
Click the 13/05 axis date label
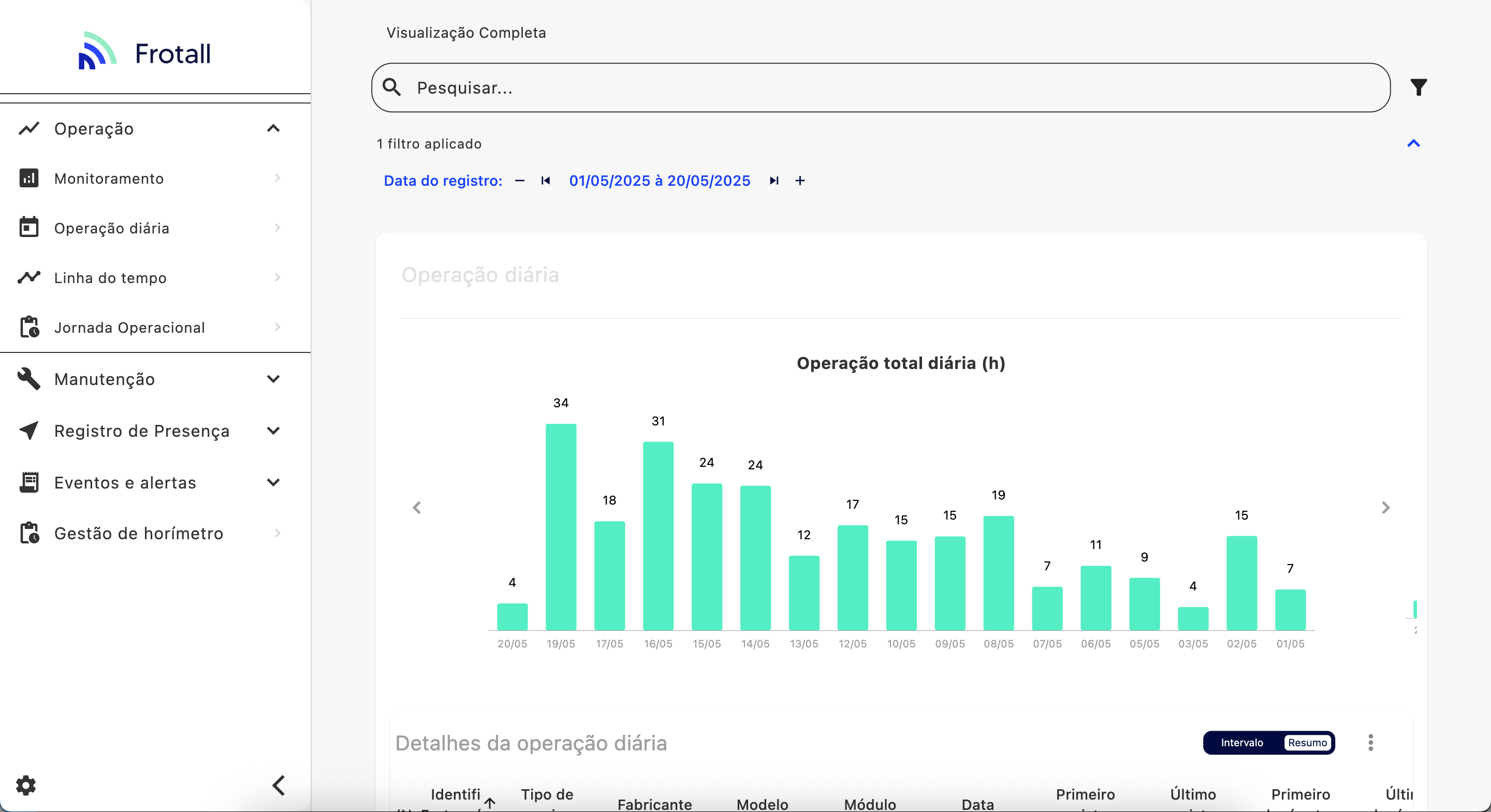pos(804,644)
